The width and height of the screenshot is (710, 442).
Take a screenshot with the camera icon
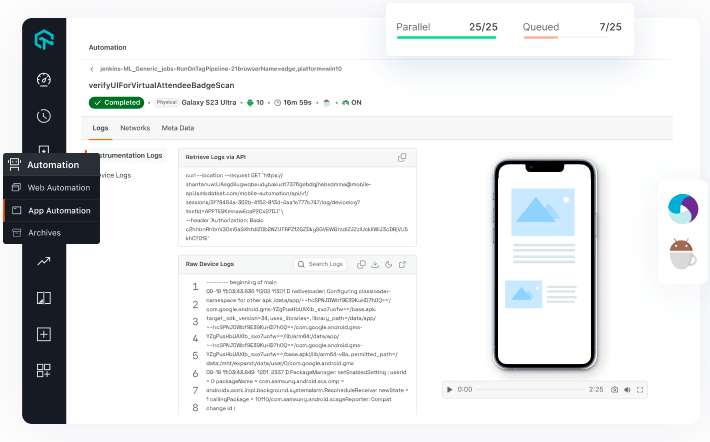pos(613,389)
